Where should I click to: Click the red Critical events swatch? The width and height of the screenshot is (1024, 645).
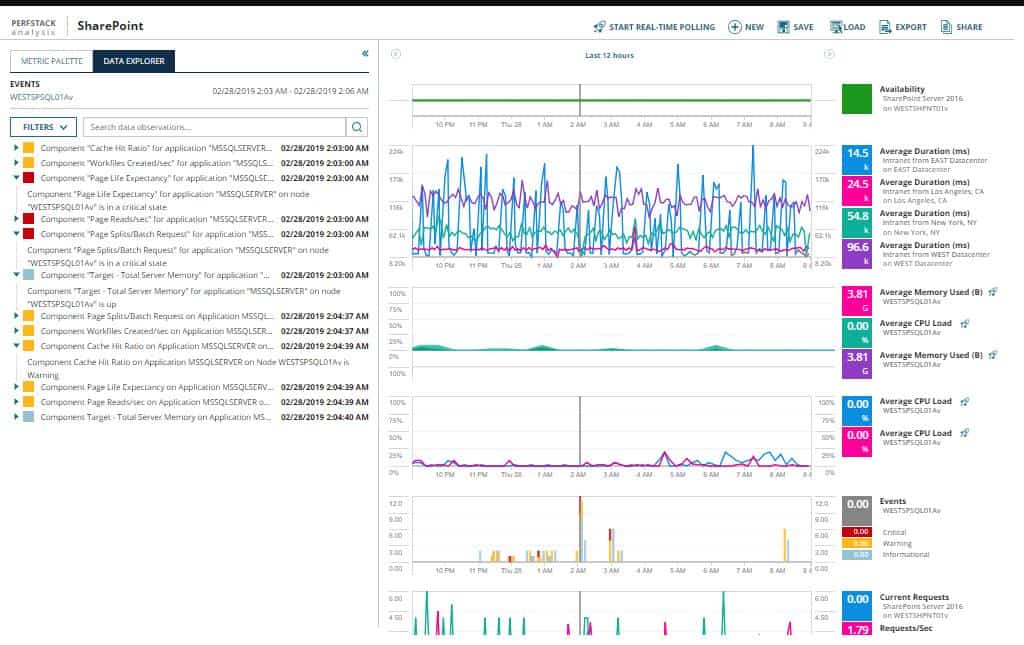click(x=856, y=532)
